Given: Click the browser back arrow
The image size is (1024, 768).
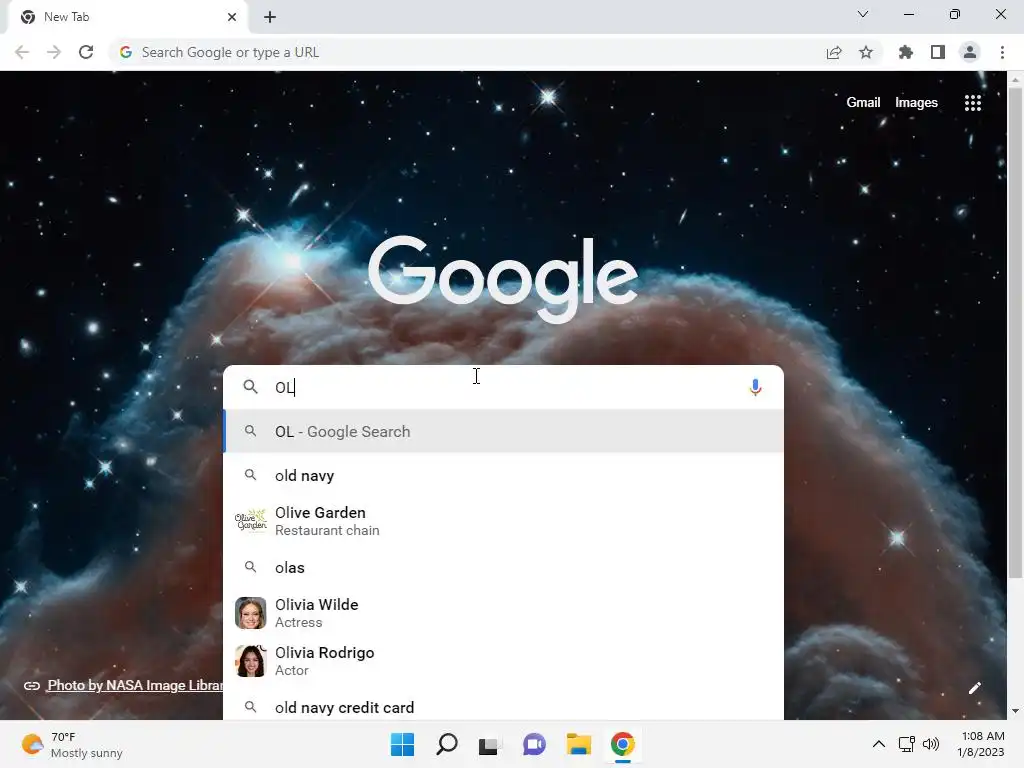Looking at the screenshot, I should (x=22, y=52).
